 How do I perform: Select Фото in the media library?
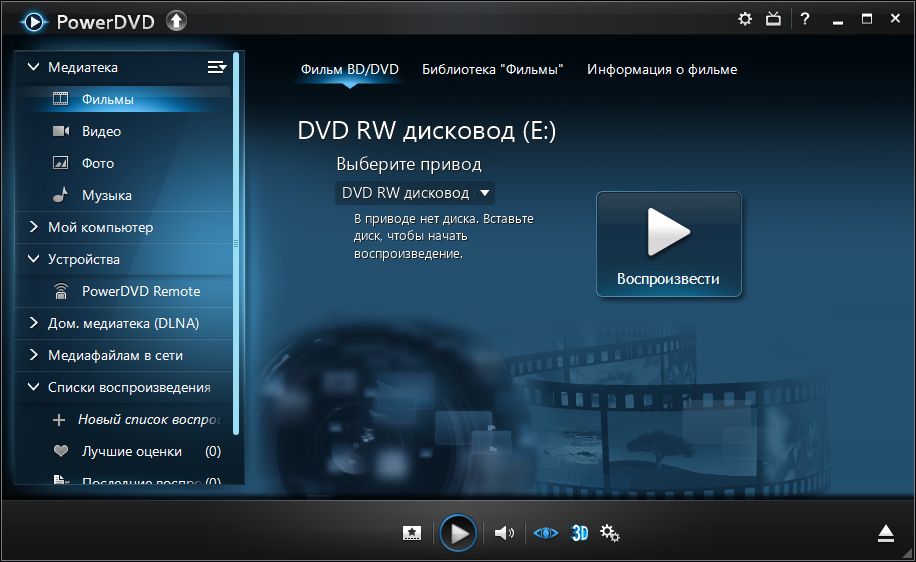coord(123,163)
